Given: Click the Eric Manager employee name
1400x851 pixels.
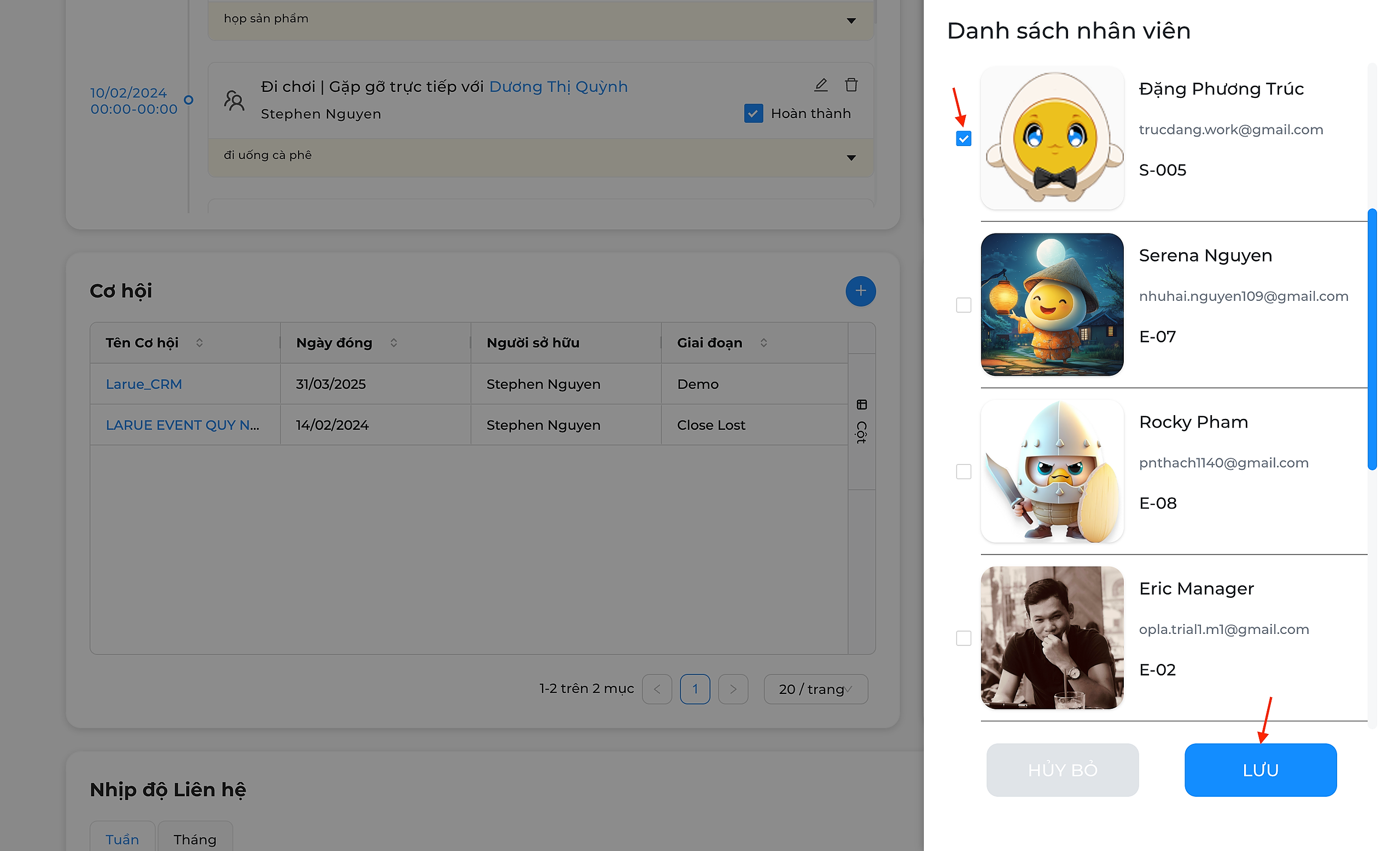Looking at the screenshot, I should (1197, 588).
